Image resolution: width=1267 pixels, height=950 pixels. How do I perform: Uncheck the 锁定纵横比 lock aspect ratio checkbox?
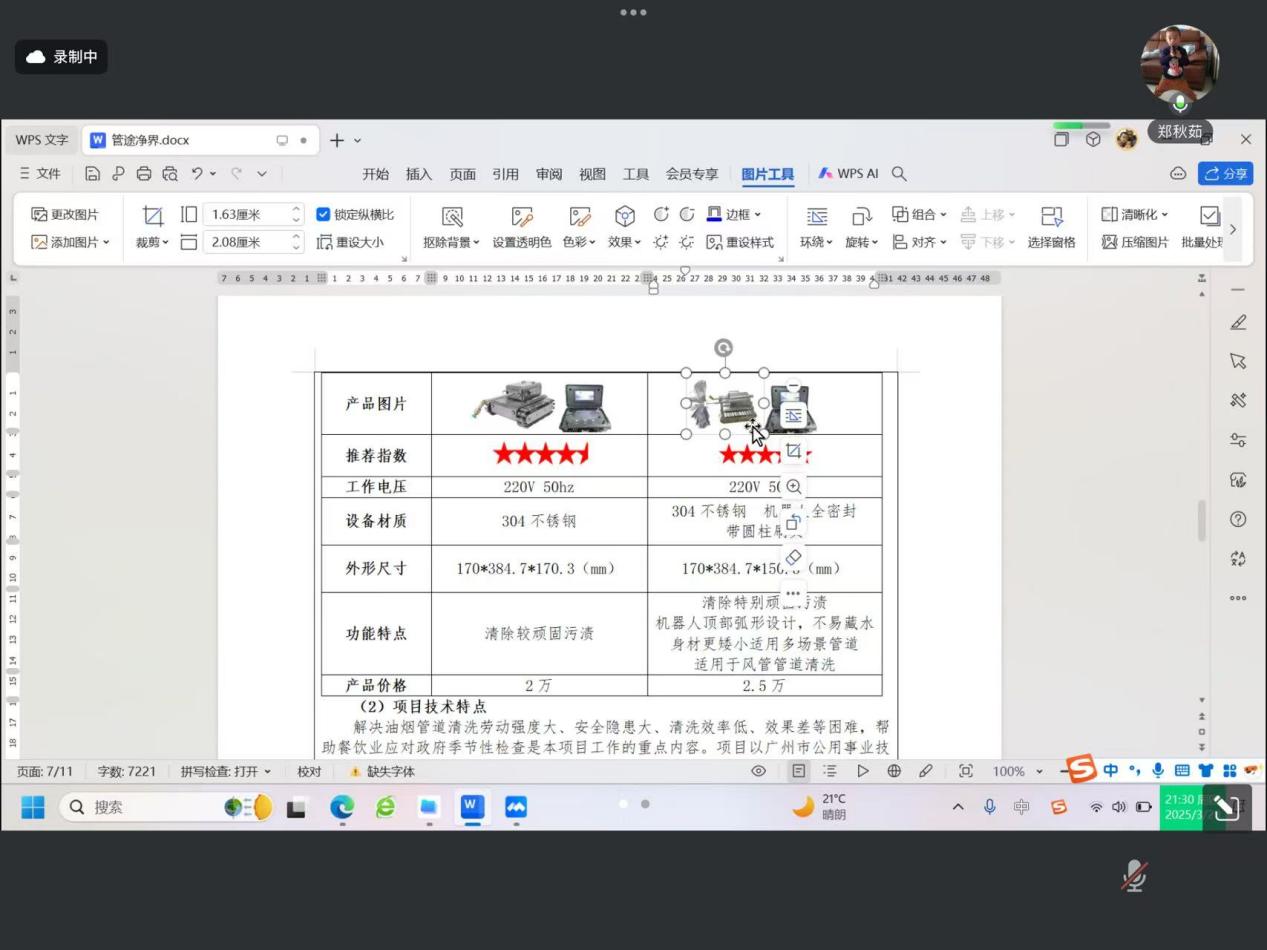323,214
